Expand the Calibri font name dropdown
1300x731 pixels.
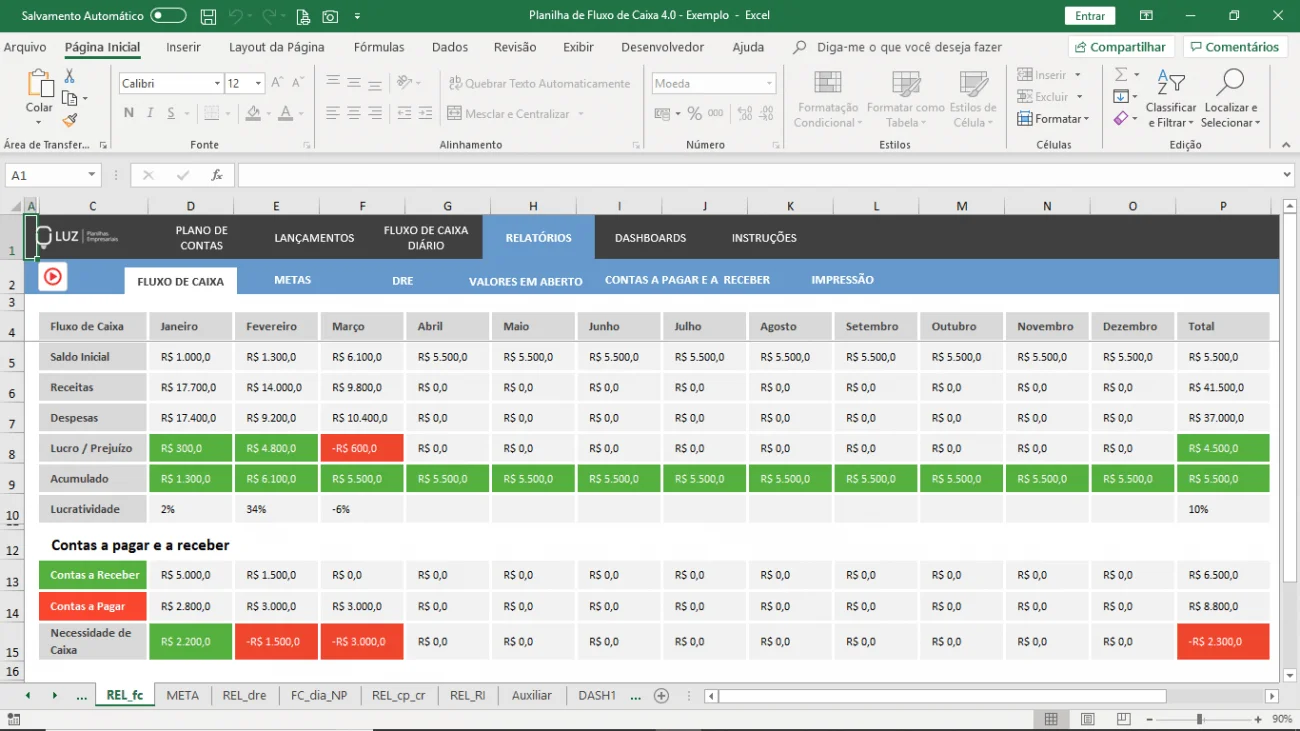217,84
